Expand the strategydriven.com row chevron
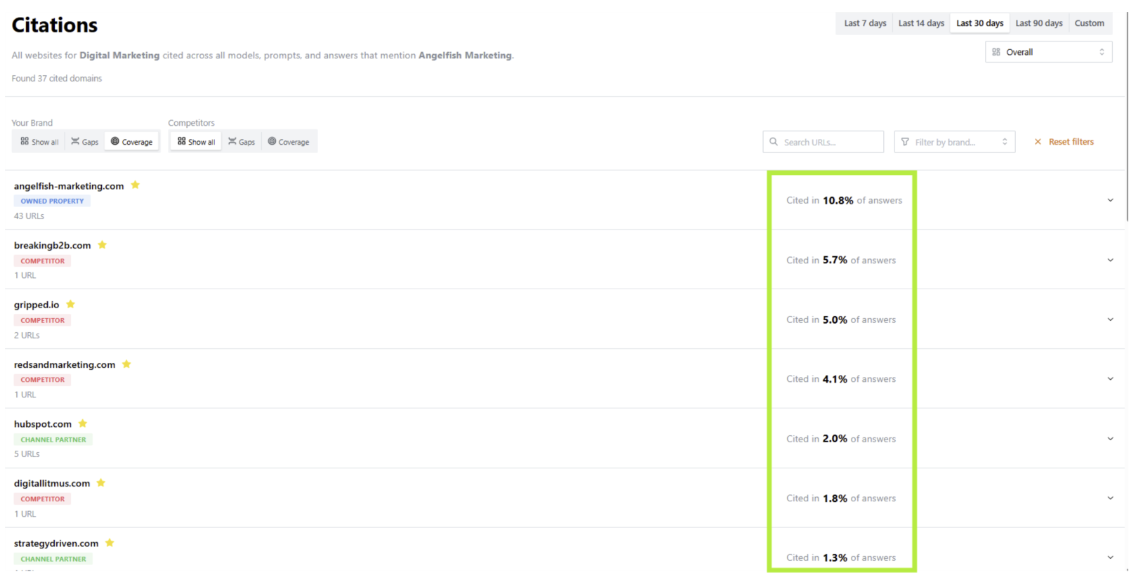The image size is (1134, 585). 1110,557
